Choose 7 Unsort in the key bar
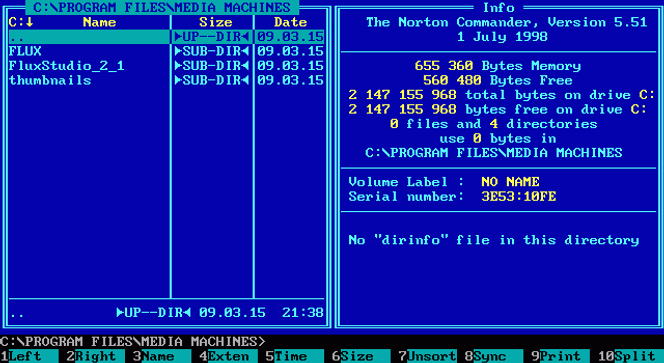This screenshot has width=664, height=363. coord(427,356)
